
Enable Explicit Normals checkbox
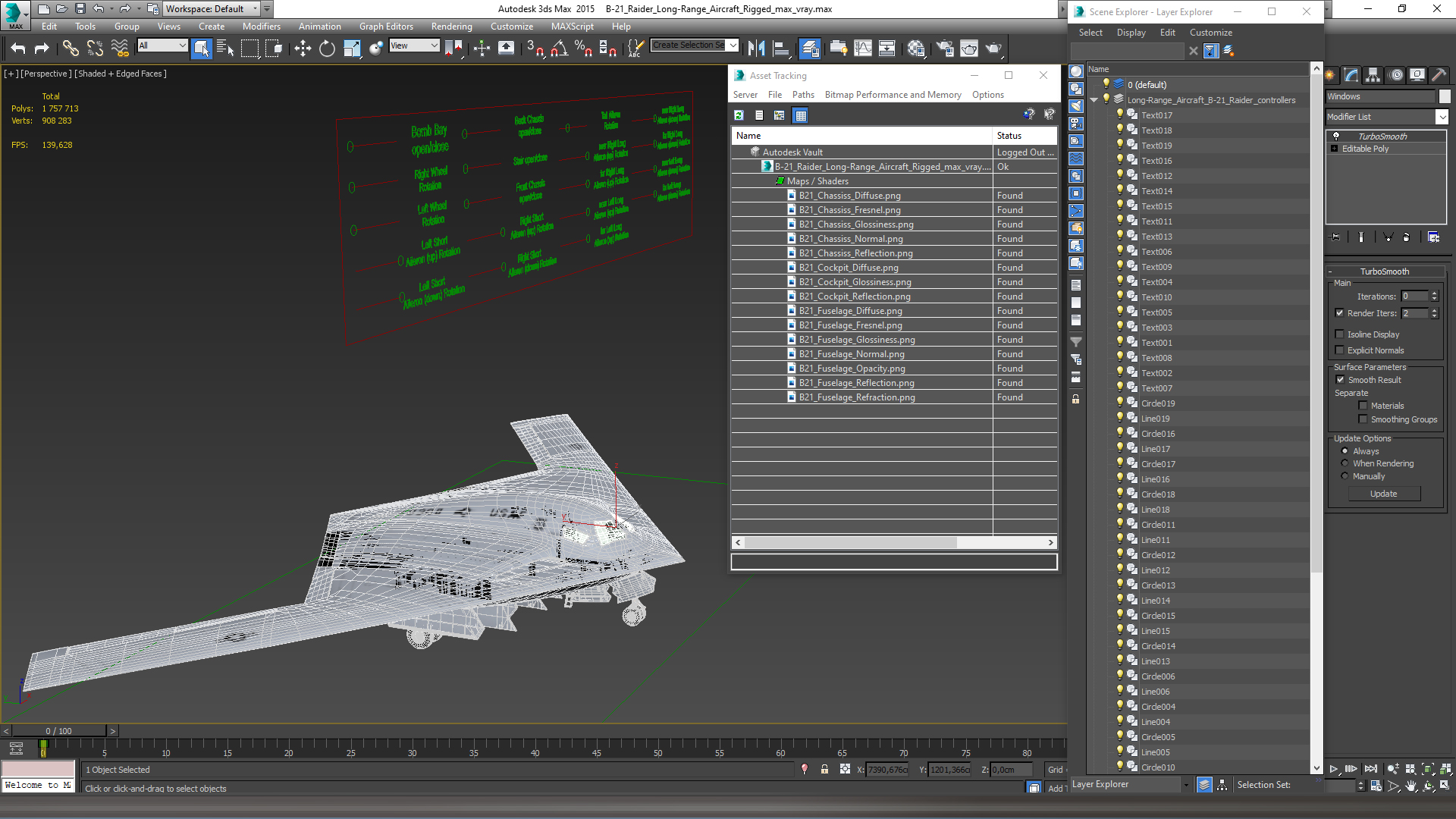(x=1339, y=350)
